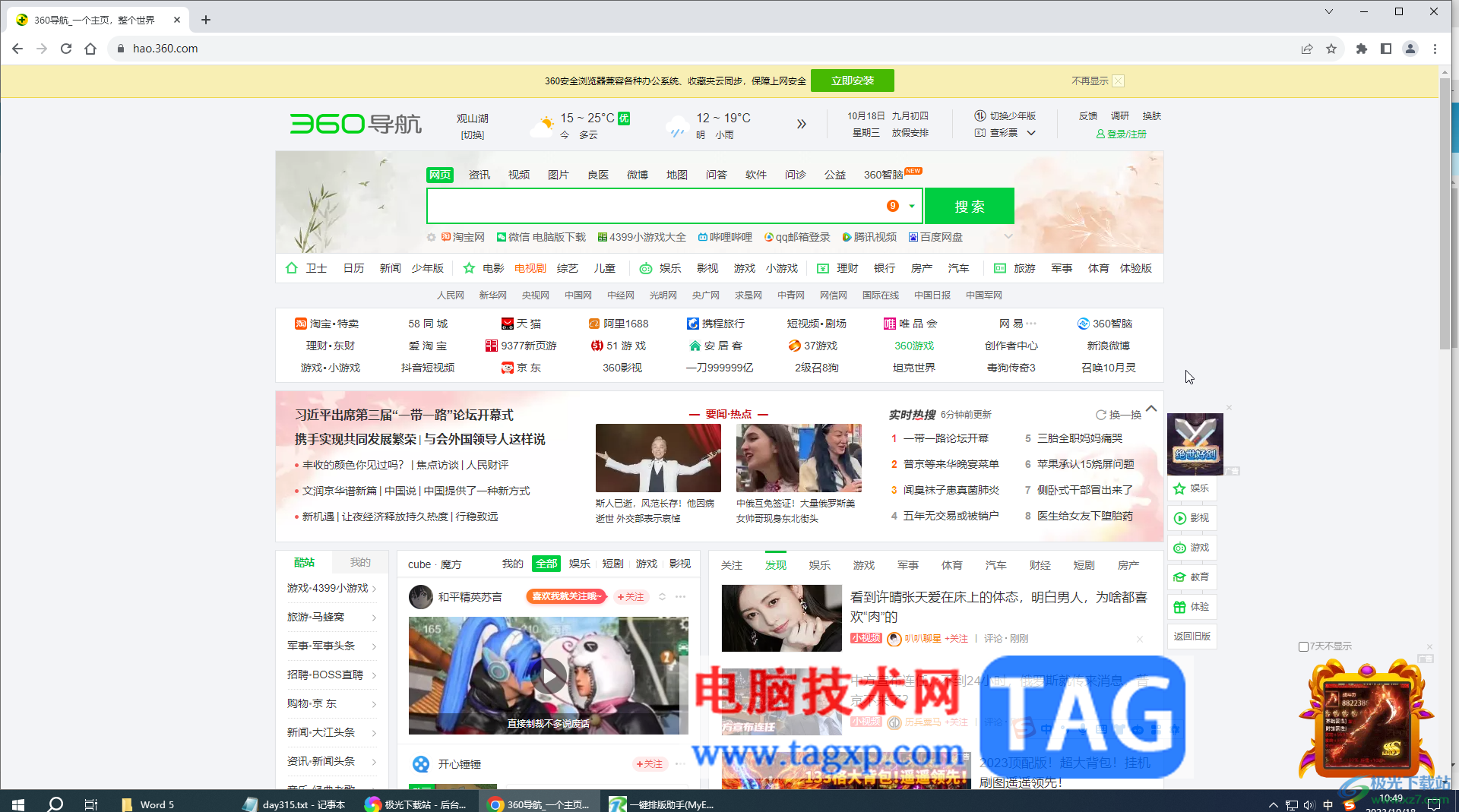Tick the 7天不显示 checkbox
This screenshot has height=812, width=1459.
tap(1304, 646)
